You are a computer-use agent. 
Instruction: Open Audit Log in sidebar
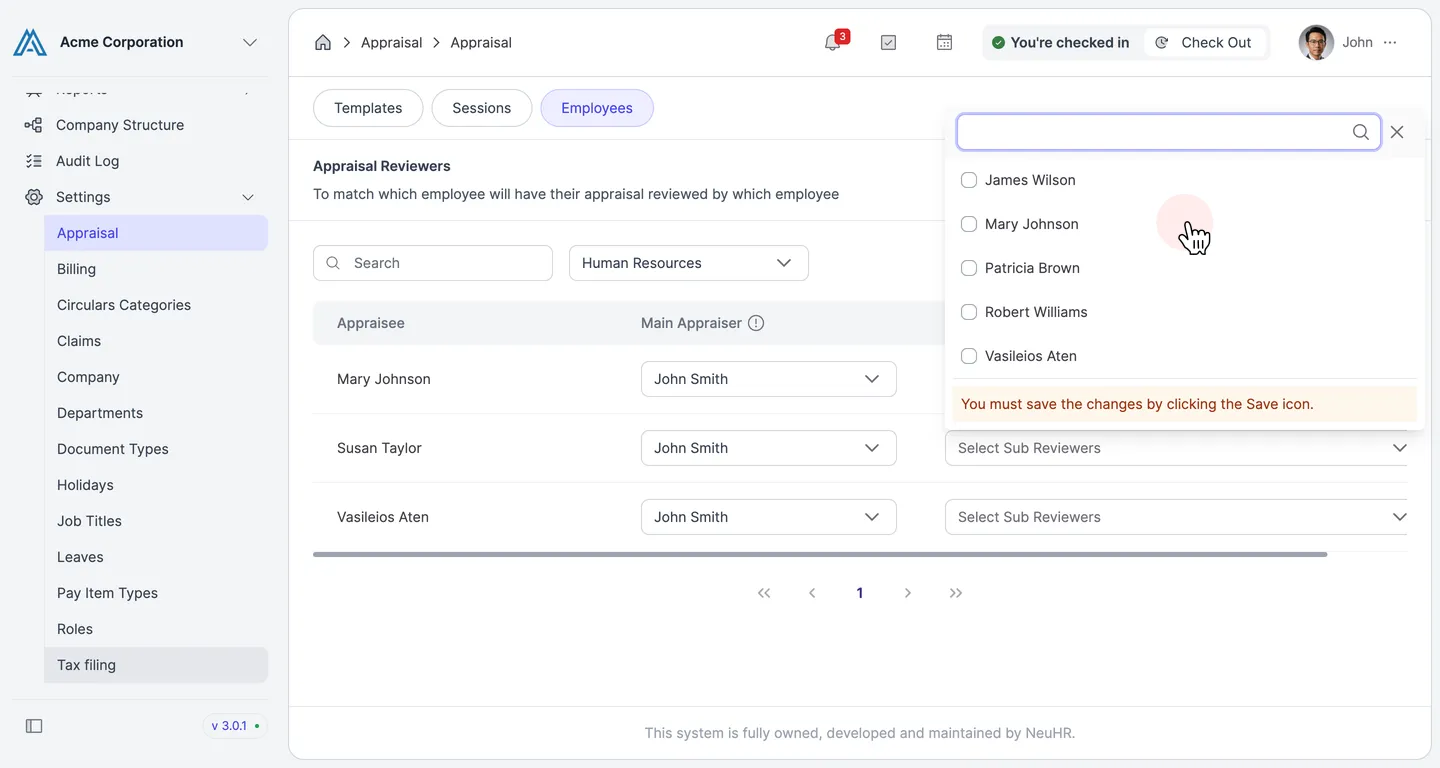(140, 161)
